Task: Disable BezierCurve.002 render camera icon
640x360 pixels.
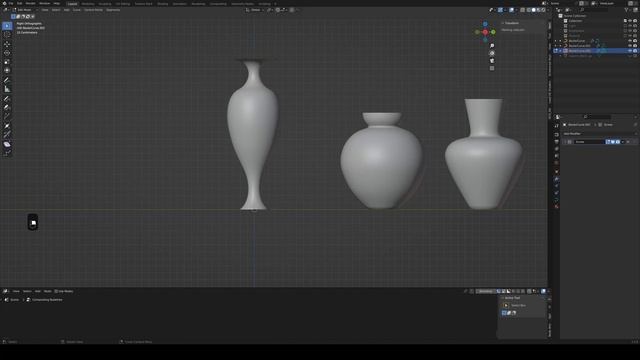Action: coord(635,51)
